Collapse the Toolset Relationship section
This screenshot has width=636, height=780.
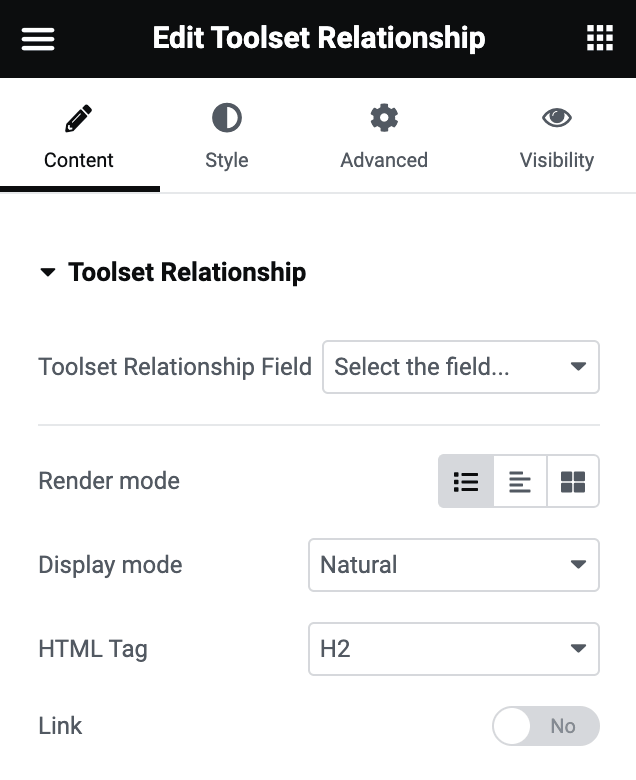(47, 272)
